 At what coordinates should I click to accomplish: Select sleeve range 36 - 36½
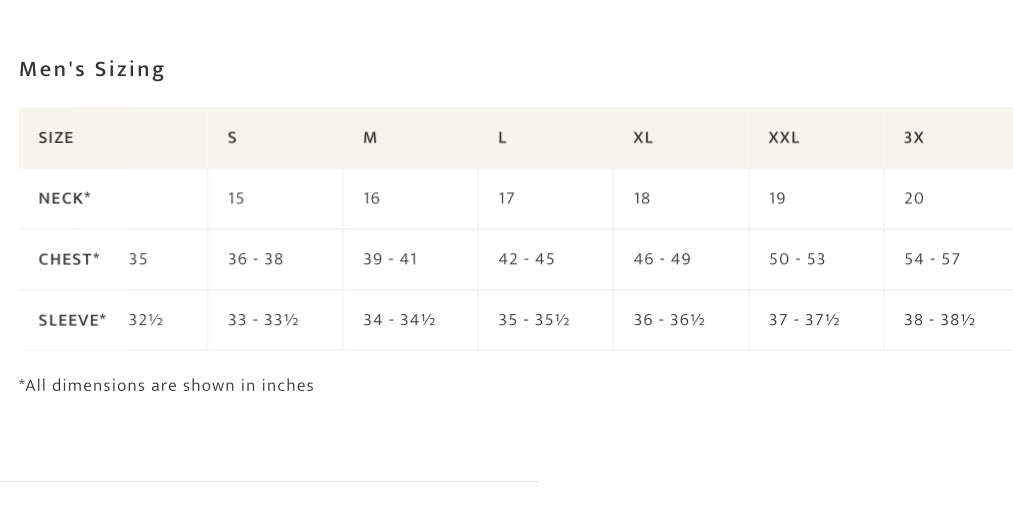coord(669,320)
